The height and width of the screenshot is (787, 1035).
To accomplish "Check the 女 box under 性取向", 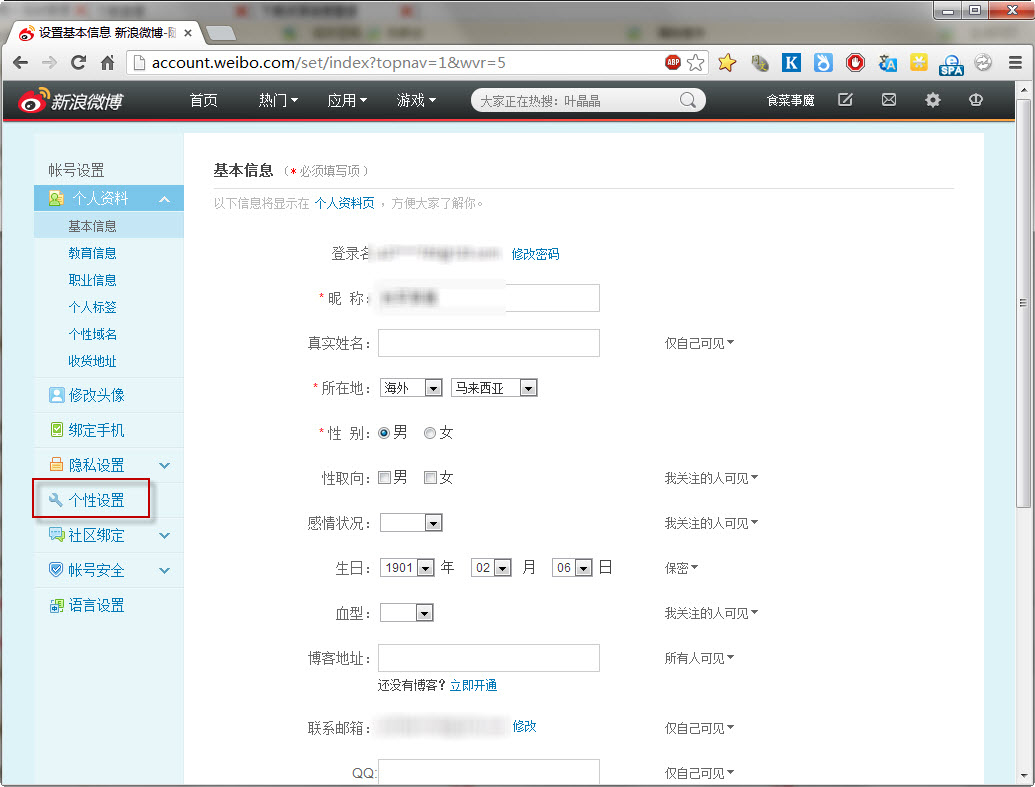I will point(430,477).
